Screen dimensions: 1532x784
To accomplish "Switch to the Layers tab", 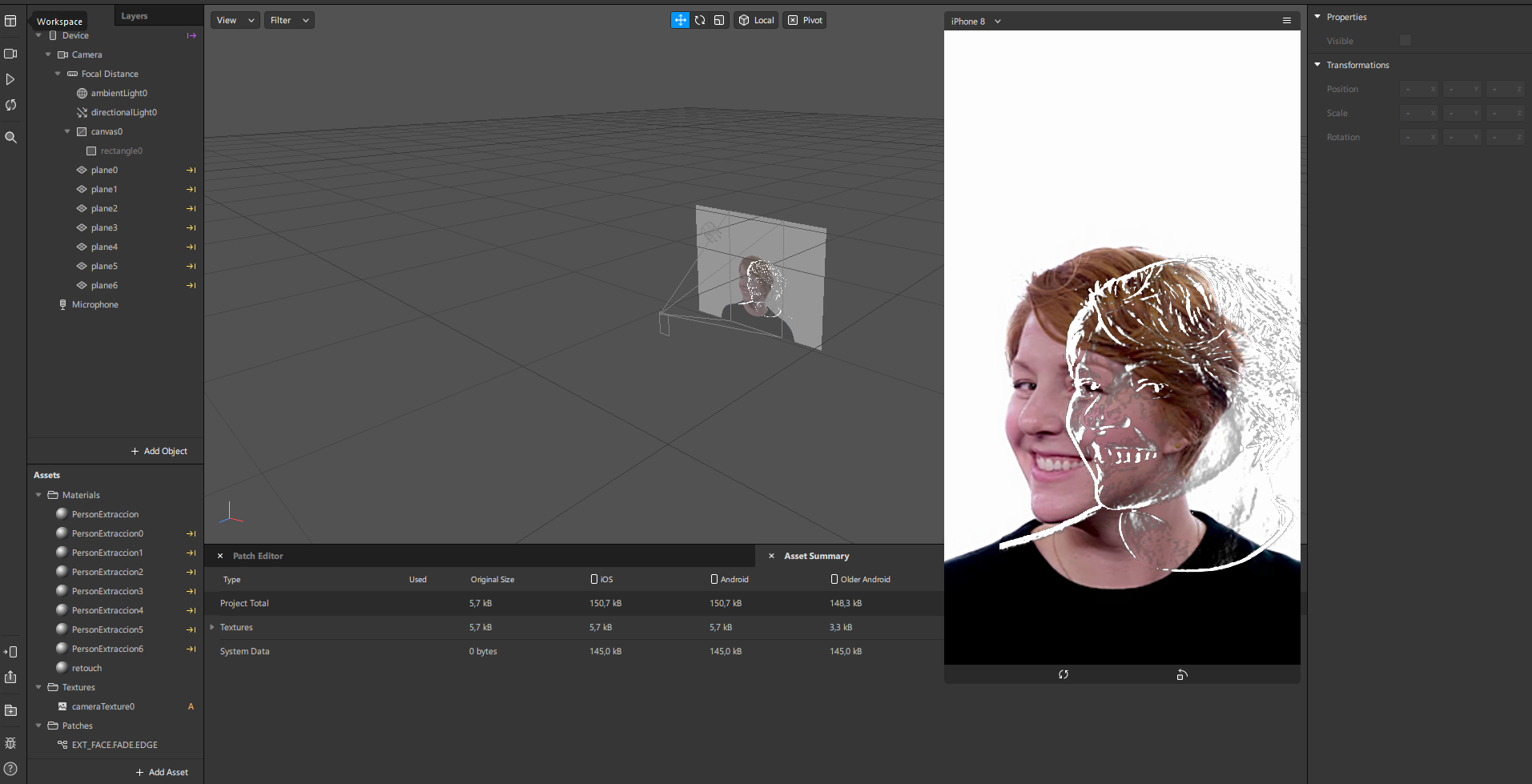I will point(135,16).
